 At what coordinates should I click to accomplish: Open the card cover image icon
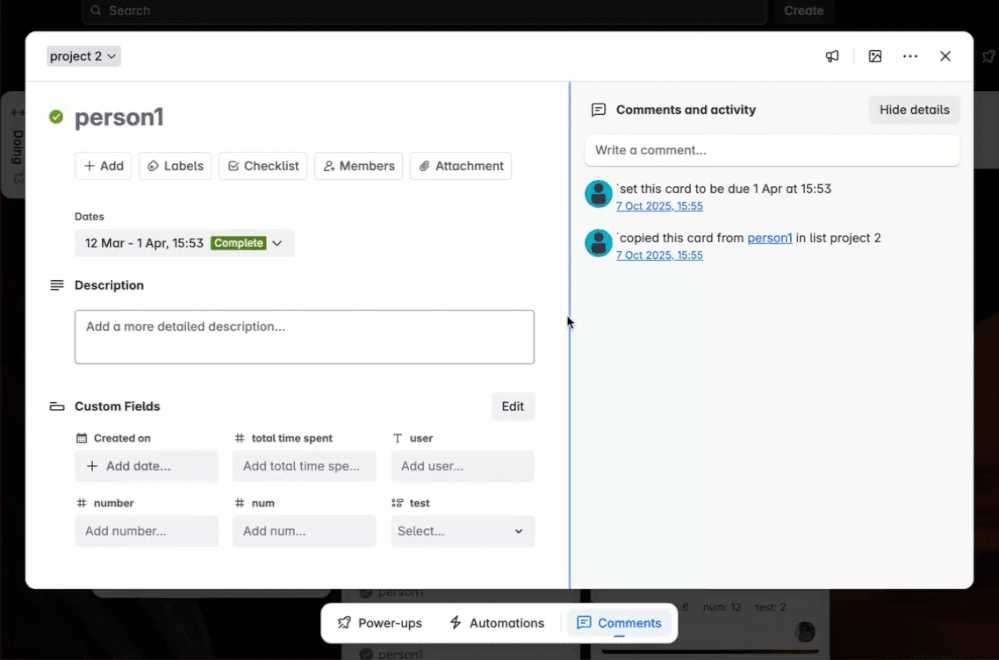[x=875, y=56]
